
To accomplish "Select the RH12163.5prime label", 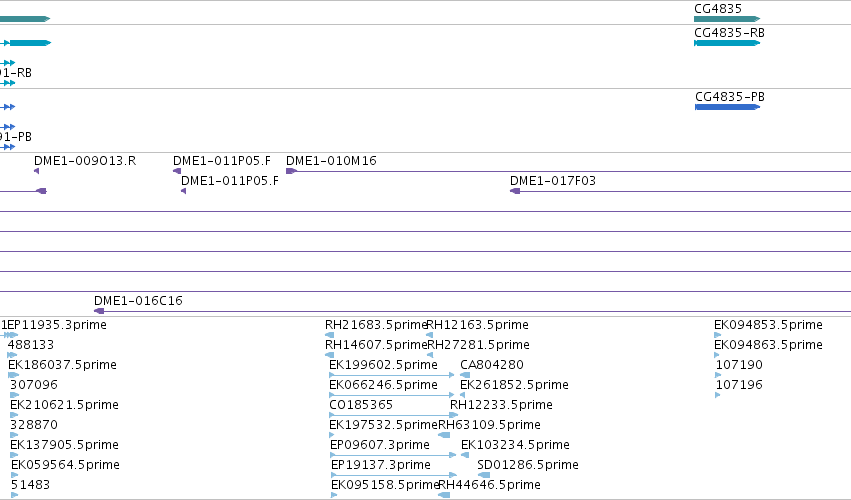I will tap(478, 325).
